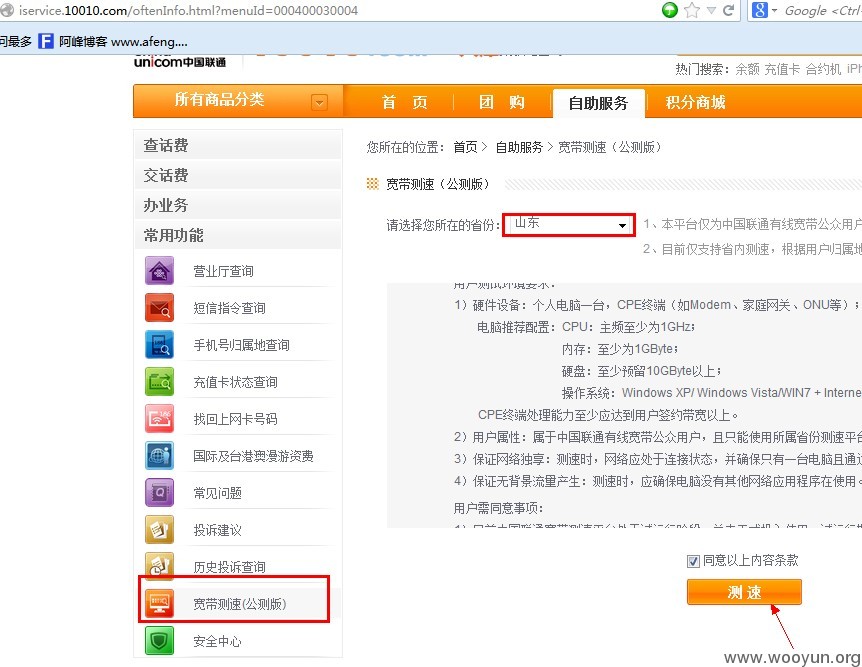This screenshot has height=667, width=862.
Task: Open the province dropdown showing 山东
Action: [x=569, y=225]
